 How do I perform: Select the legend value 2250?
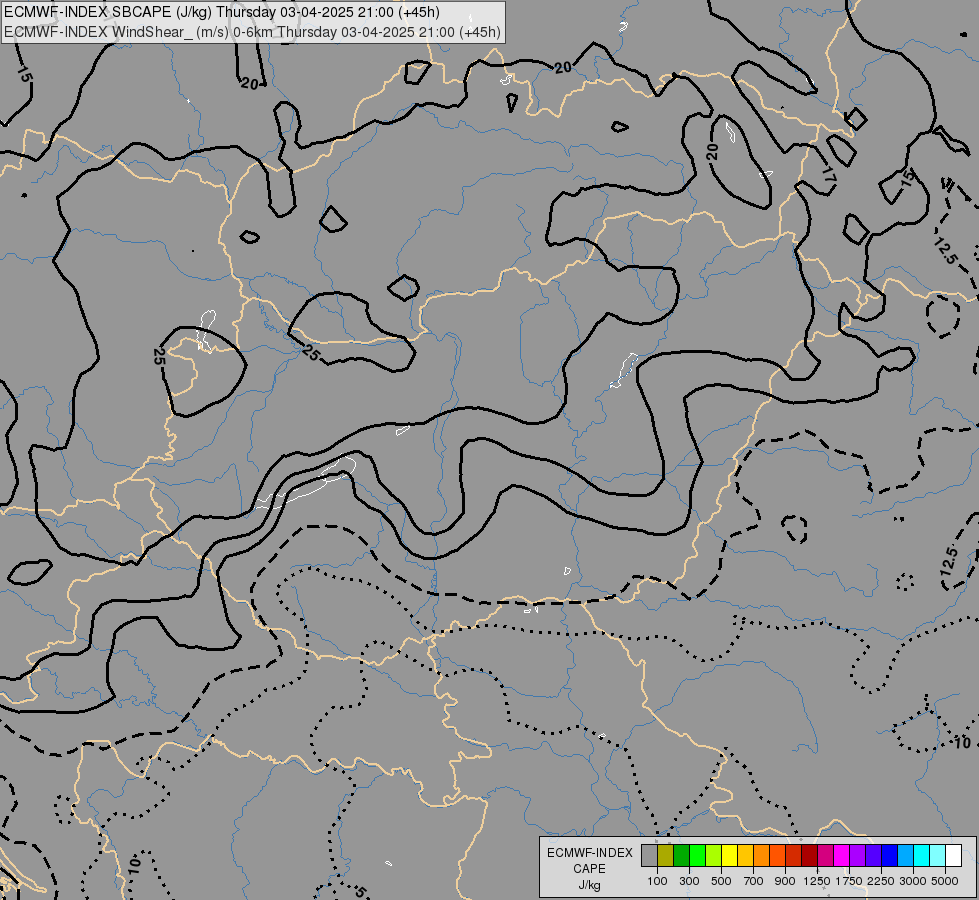(x=881, y=881)
